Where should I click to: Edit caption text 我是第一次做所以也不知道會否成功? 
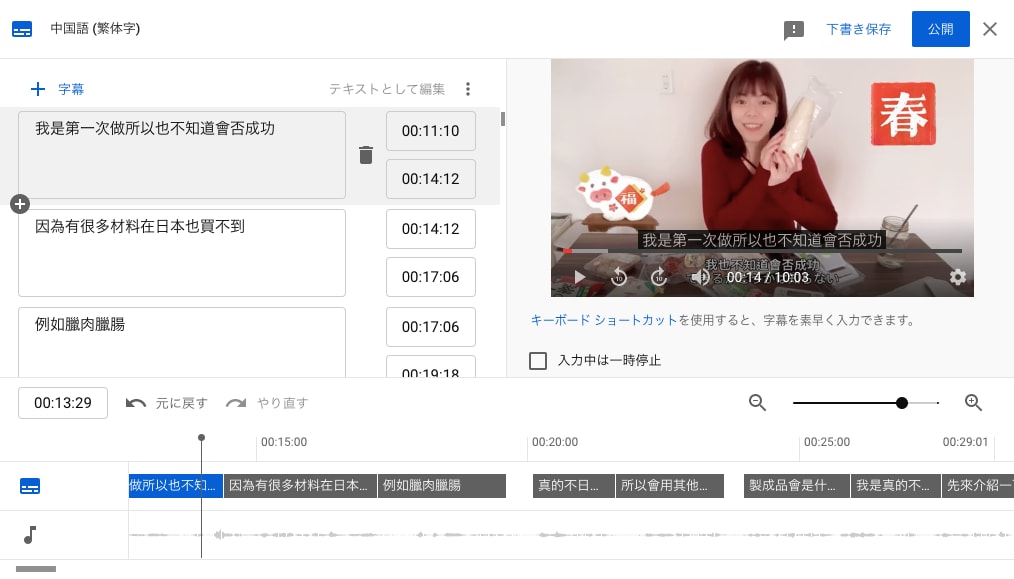(x=182, y=155)
